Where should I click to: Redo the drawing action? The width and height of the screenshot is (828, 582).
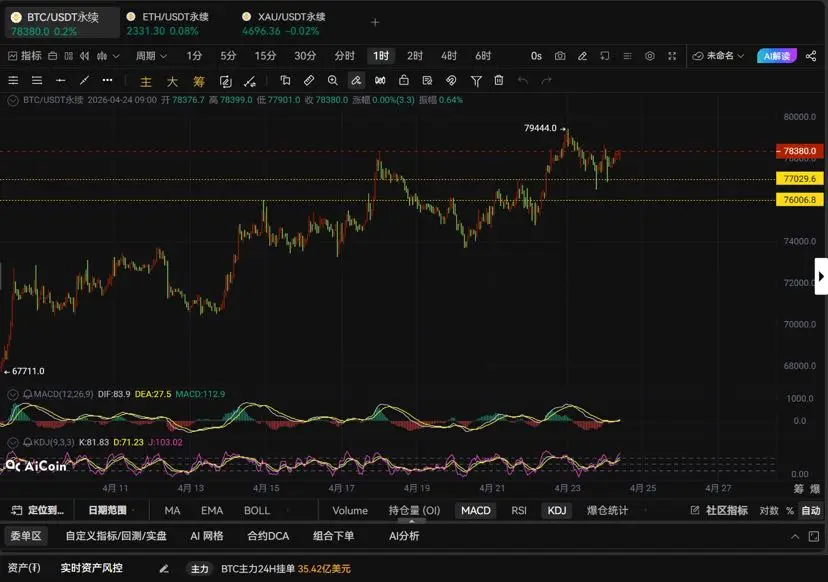point(547,80)
